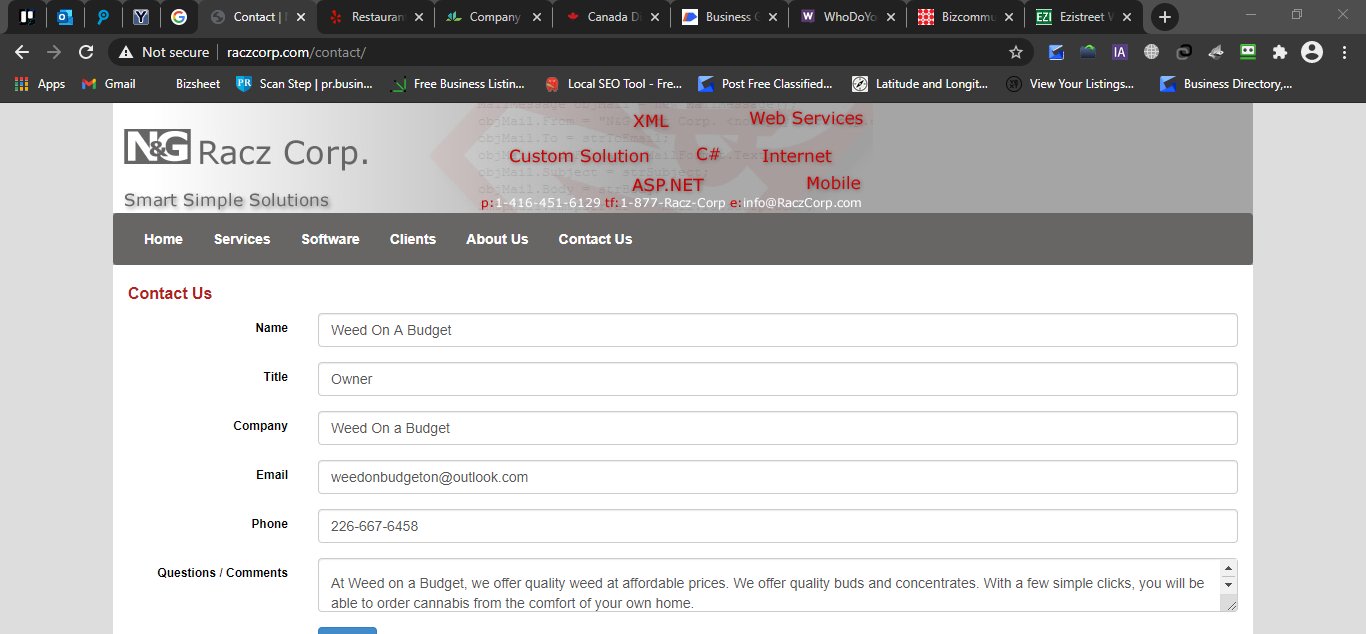Click the chain-link extension icon
Image resolution: width=1366 pixels, height=634 pixels.
coord(1184,52)
